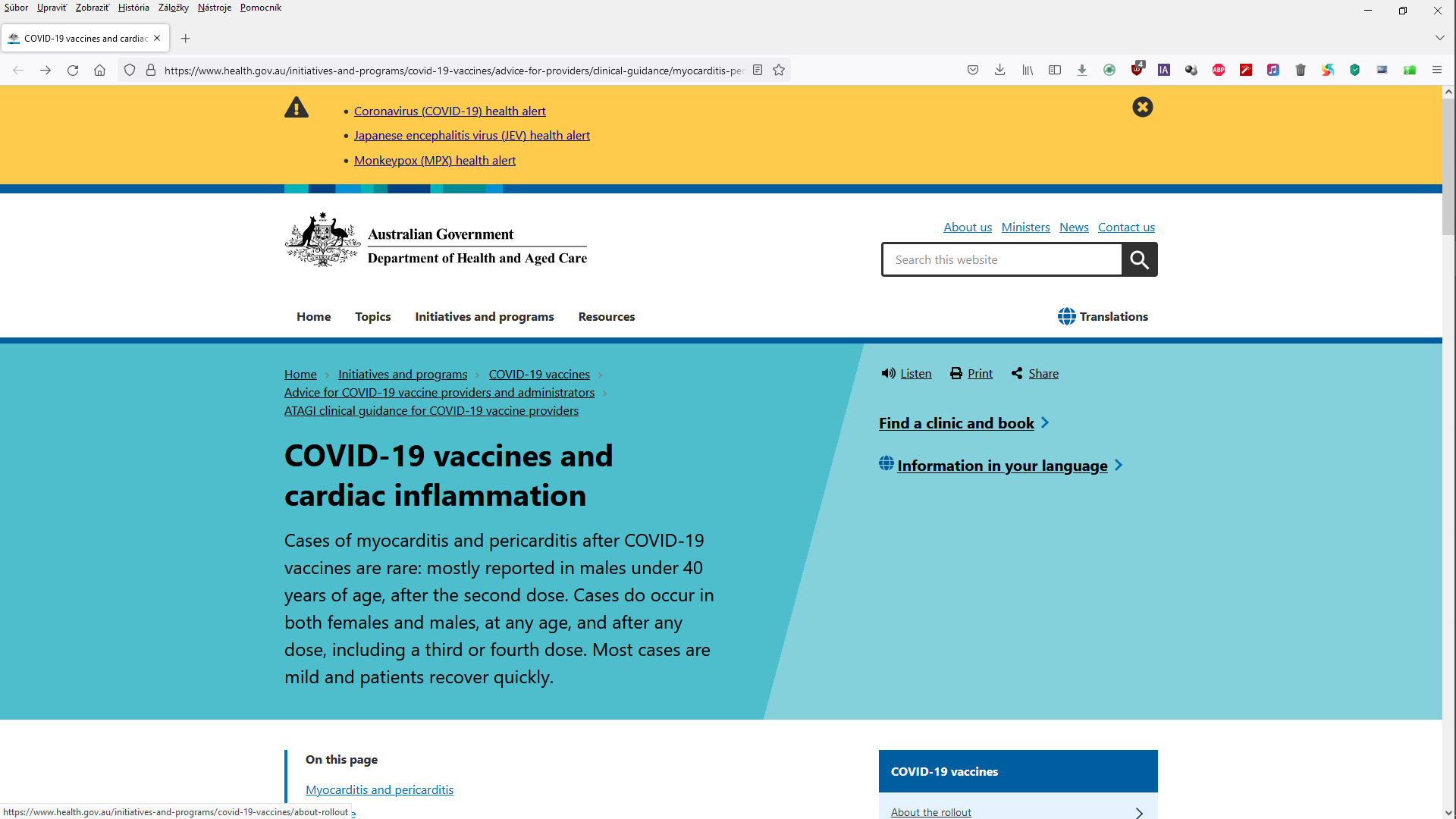Image resolution: width=1456 pixels, height=819 pixels.
Task: Open the browser downloads panel
Action: coord(999,70)
